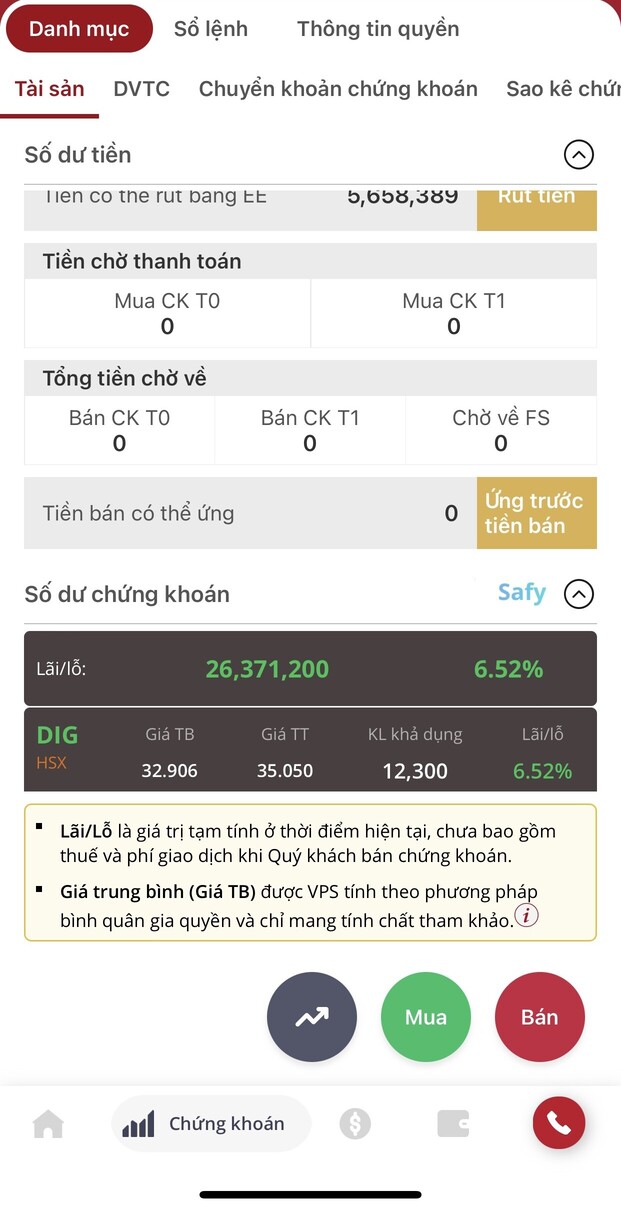Go to the DVTC sub-tab
Viewport: 621px width, 1210px height.
[x=141, y=89]
